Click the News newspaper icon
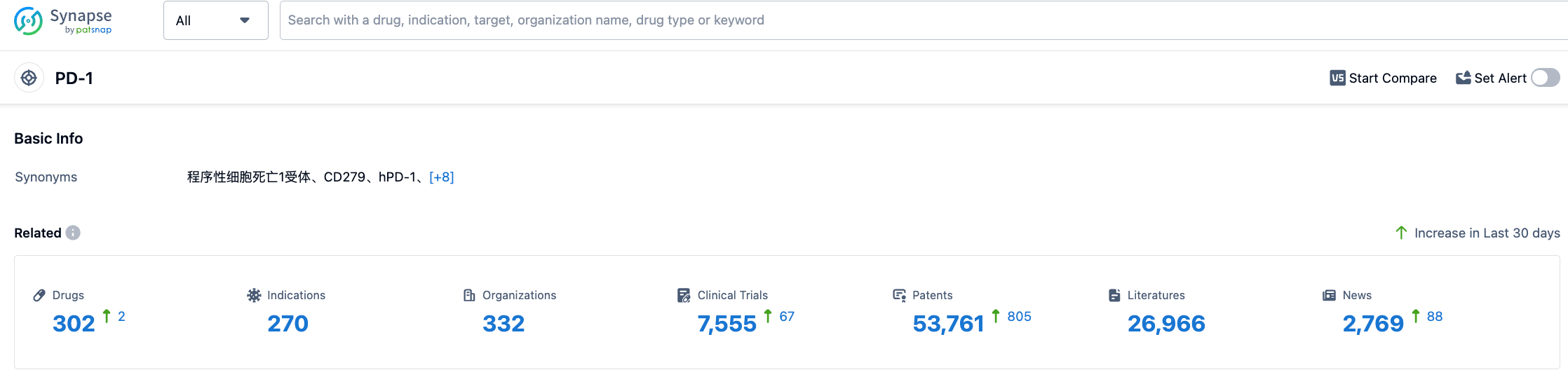This screenshot has width=1568, height=377. 1329,295
